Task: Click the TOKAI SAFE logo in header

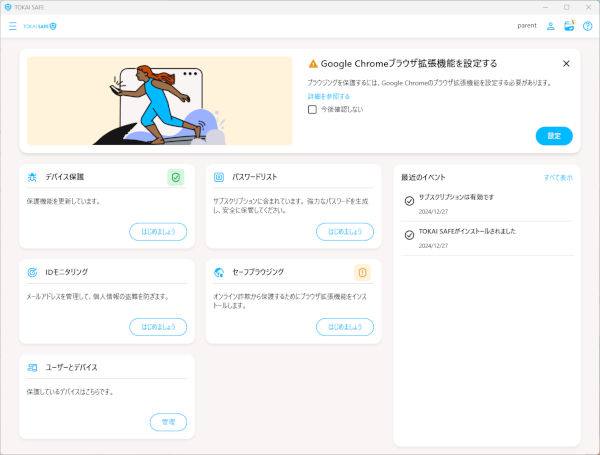Action: click(40, 26)
